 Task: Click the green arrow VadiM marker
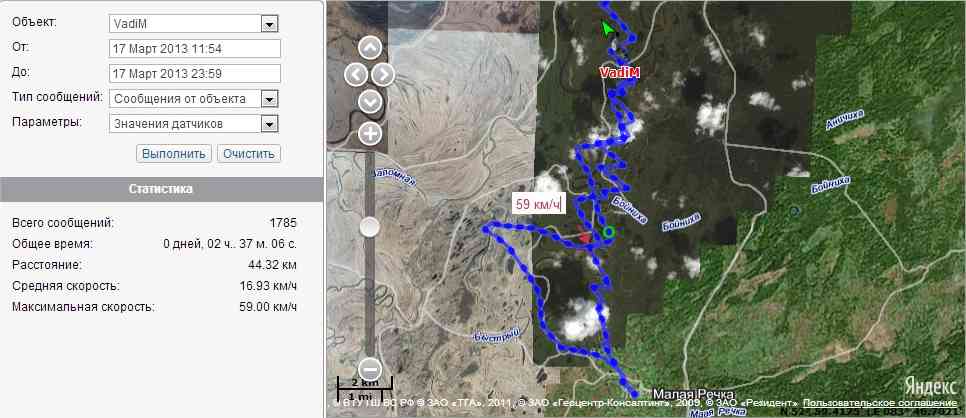[x=608, y=28]
